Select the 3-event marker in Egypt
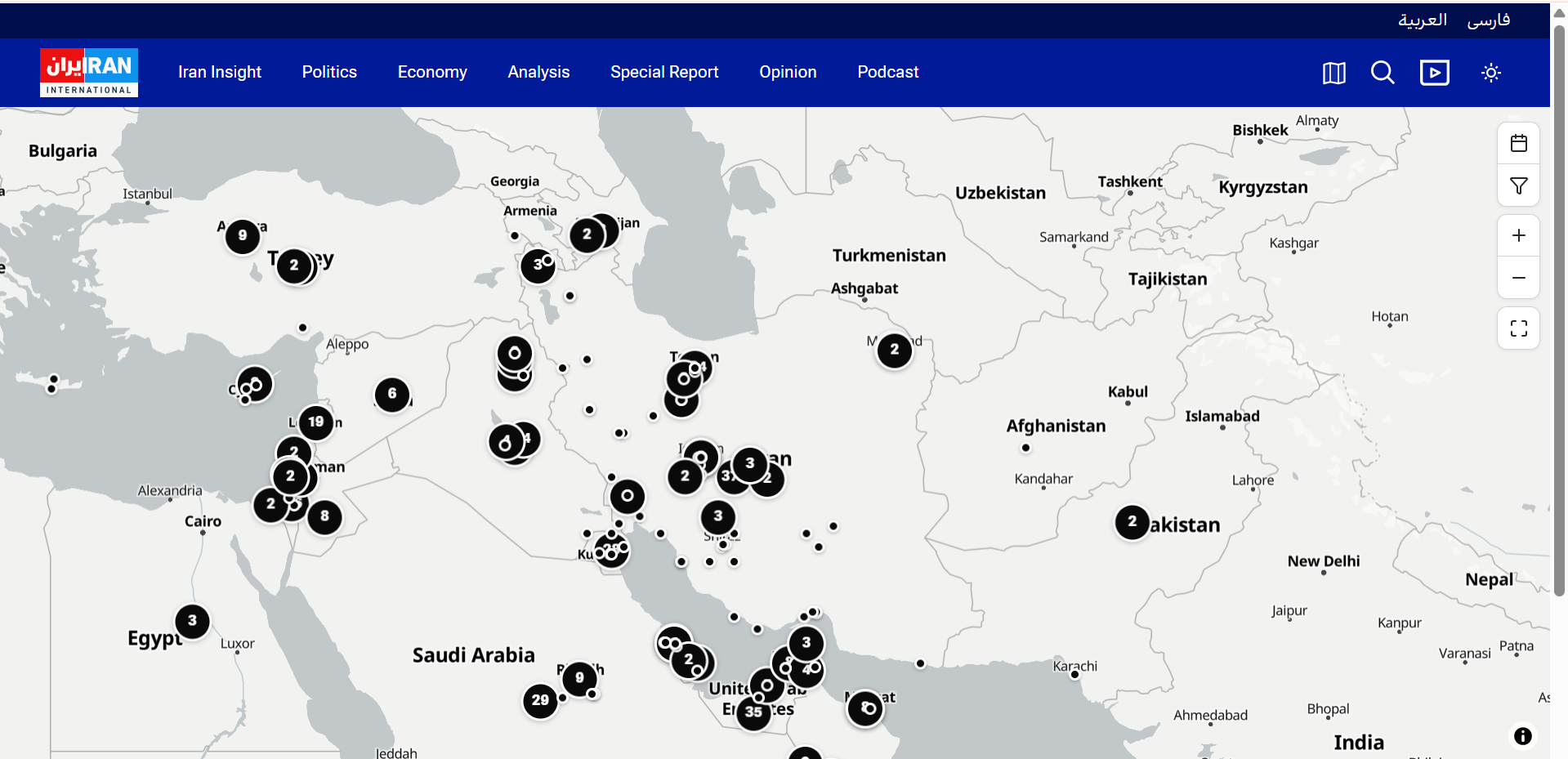The image size is (1568, 759). pyautogui.click(x=192, y=621)
